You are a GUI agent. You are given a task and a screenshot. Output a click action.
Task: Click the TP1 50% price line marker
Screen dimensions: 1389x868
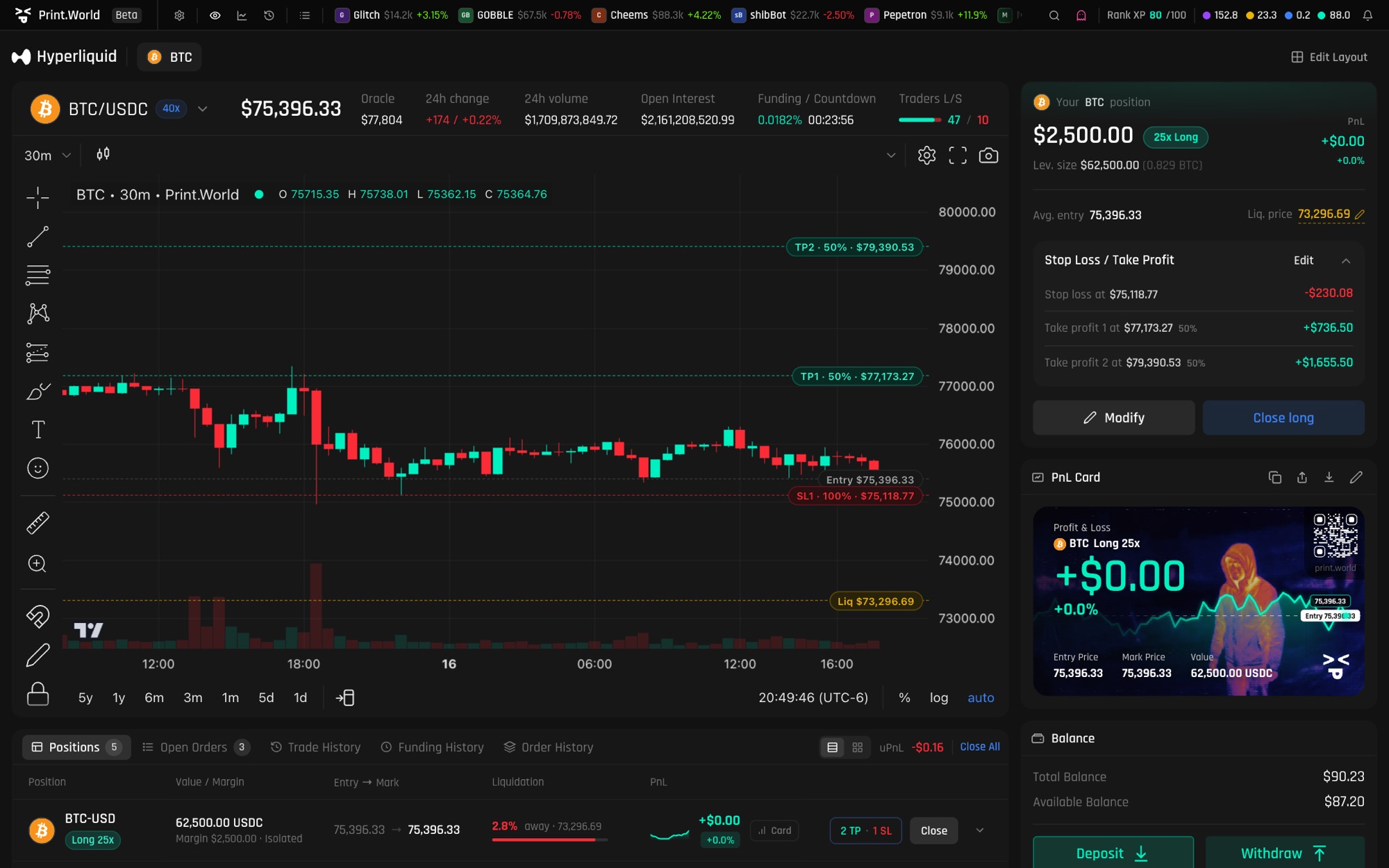coord(857,376)
